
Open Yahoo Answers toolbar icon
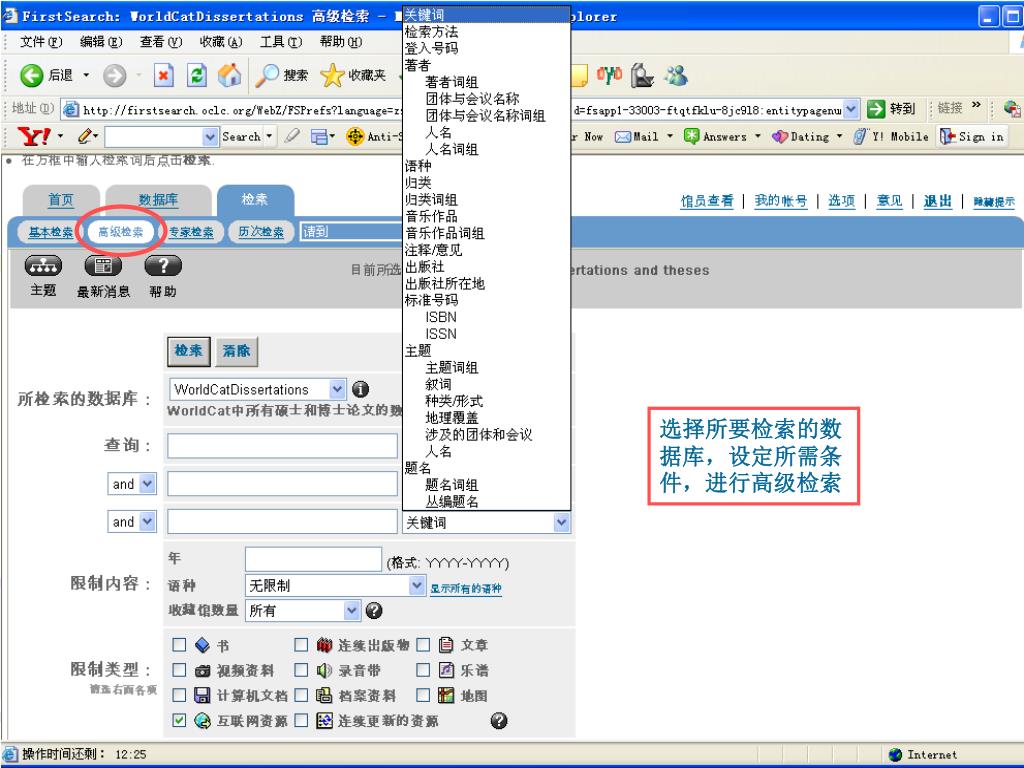tap(691, 136)
